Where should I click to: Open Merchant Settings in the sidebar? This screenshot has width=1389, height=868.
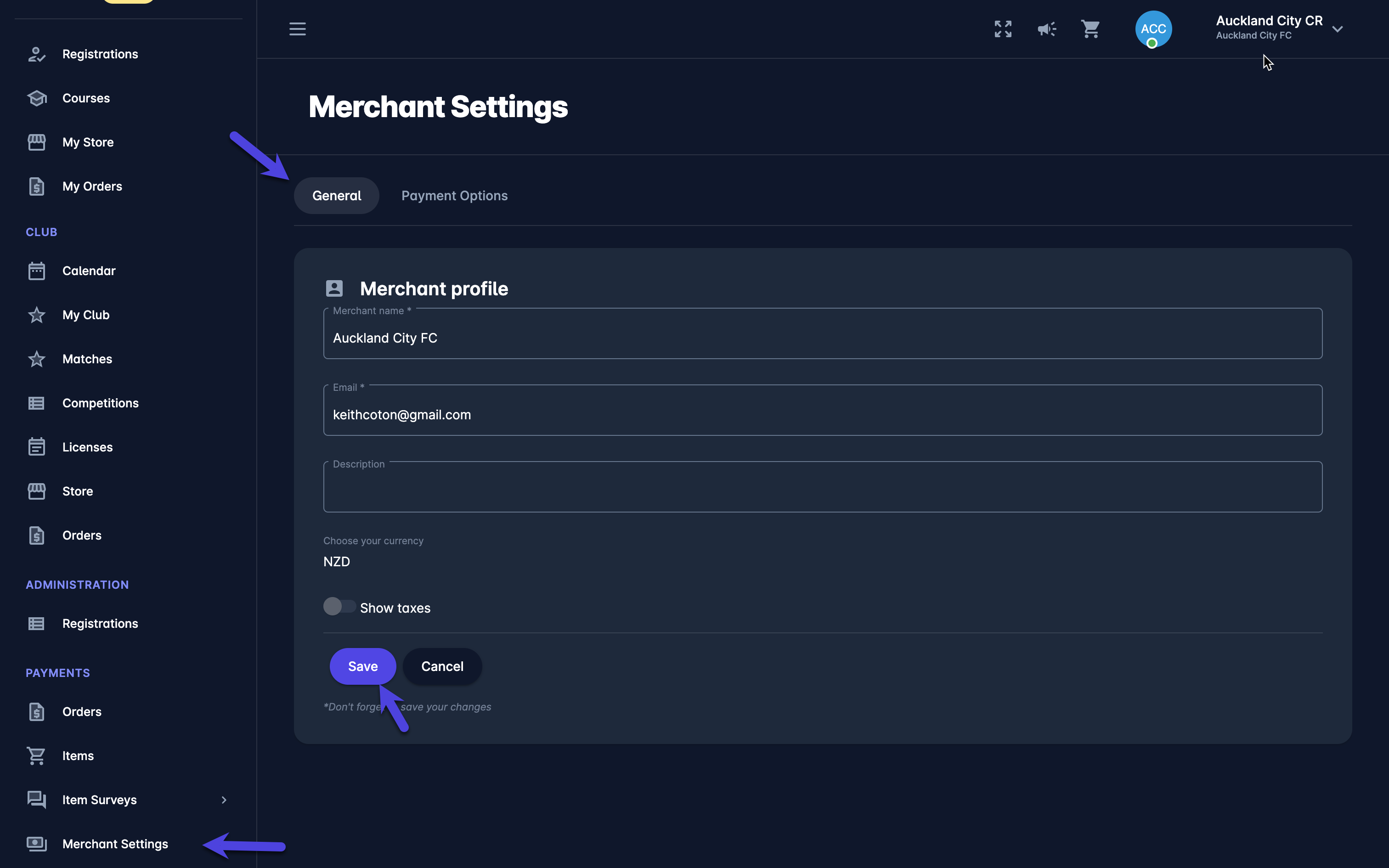pyautogui.click(x=115, y=844)
